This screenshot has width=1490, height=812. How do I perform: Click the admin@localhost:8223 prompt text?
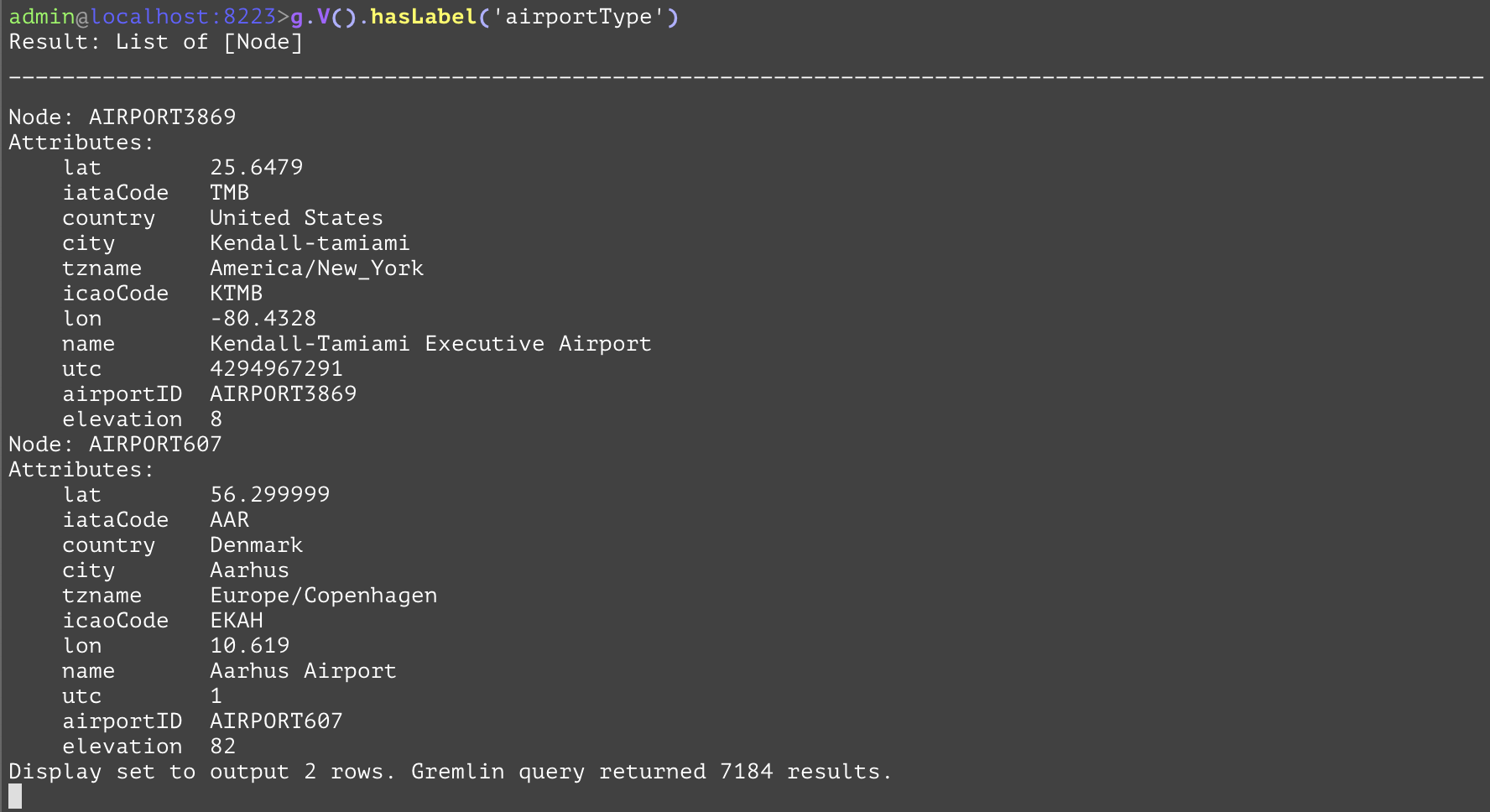[x=143, y=17]
